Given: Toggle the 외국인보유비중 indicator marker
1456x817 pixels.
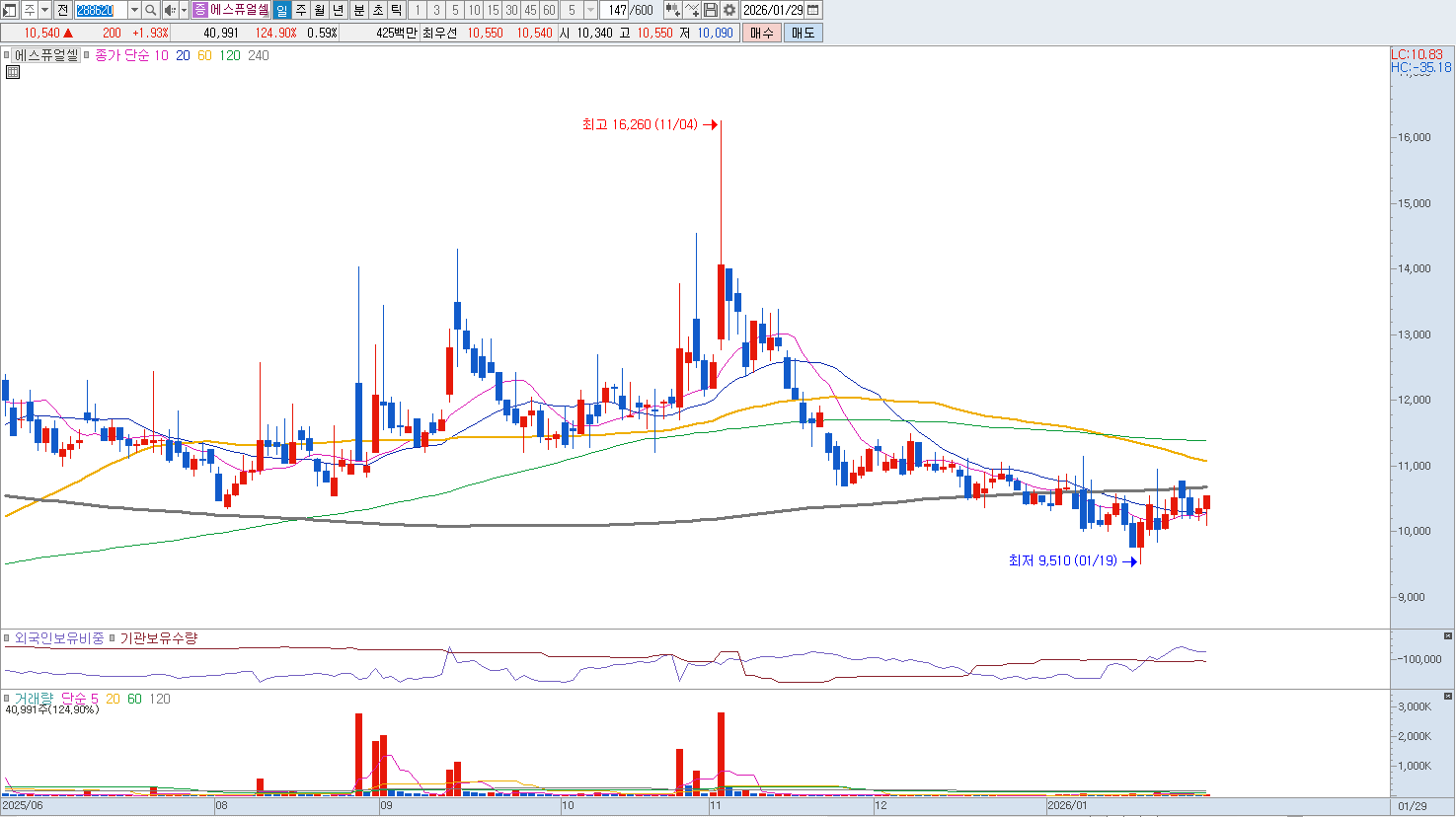Looking at the screenshot, I should point(8,638).
